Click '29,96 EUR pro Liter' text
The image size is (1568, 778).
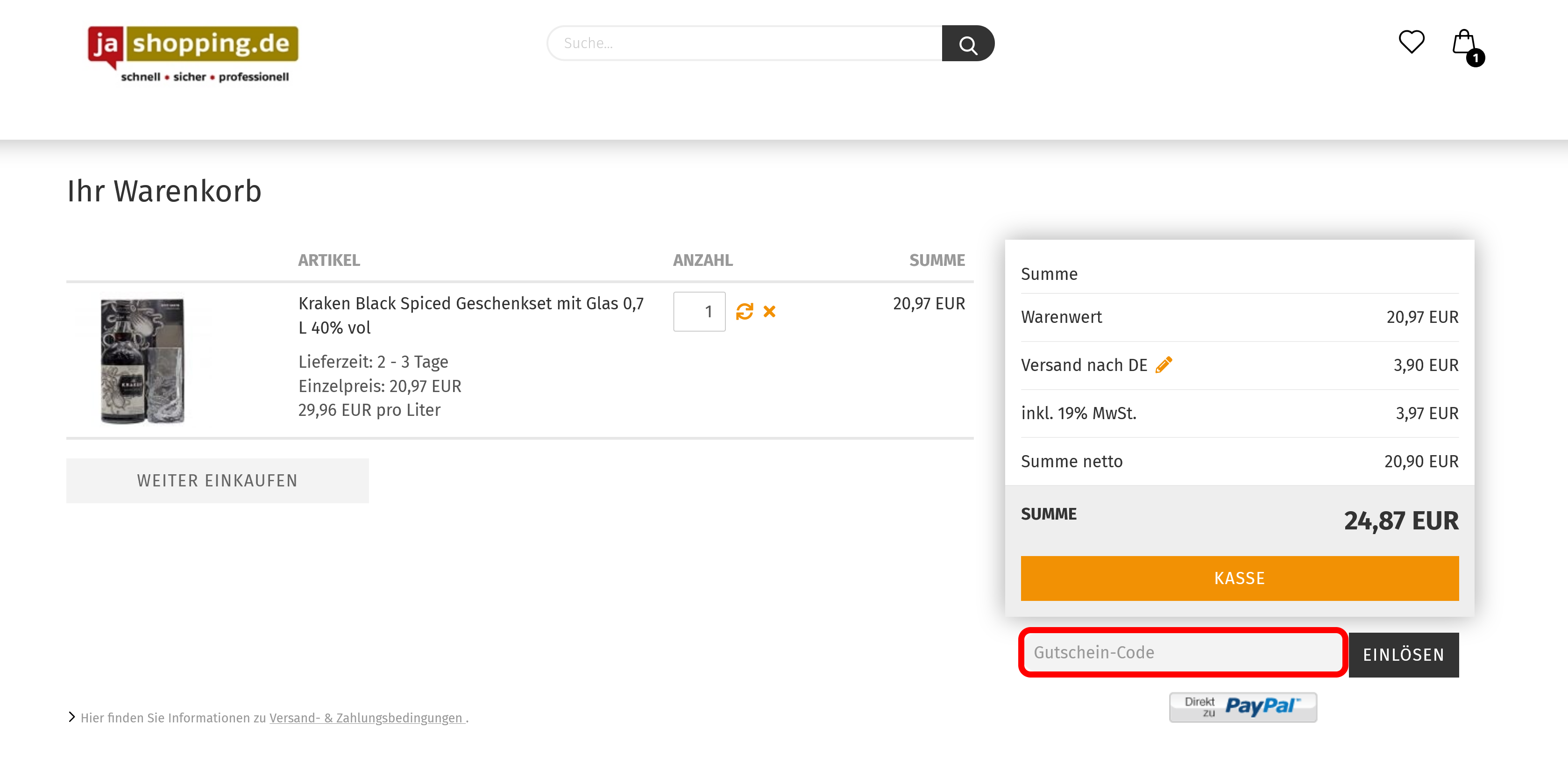pos(369,410)
